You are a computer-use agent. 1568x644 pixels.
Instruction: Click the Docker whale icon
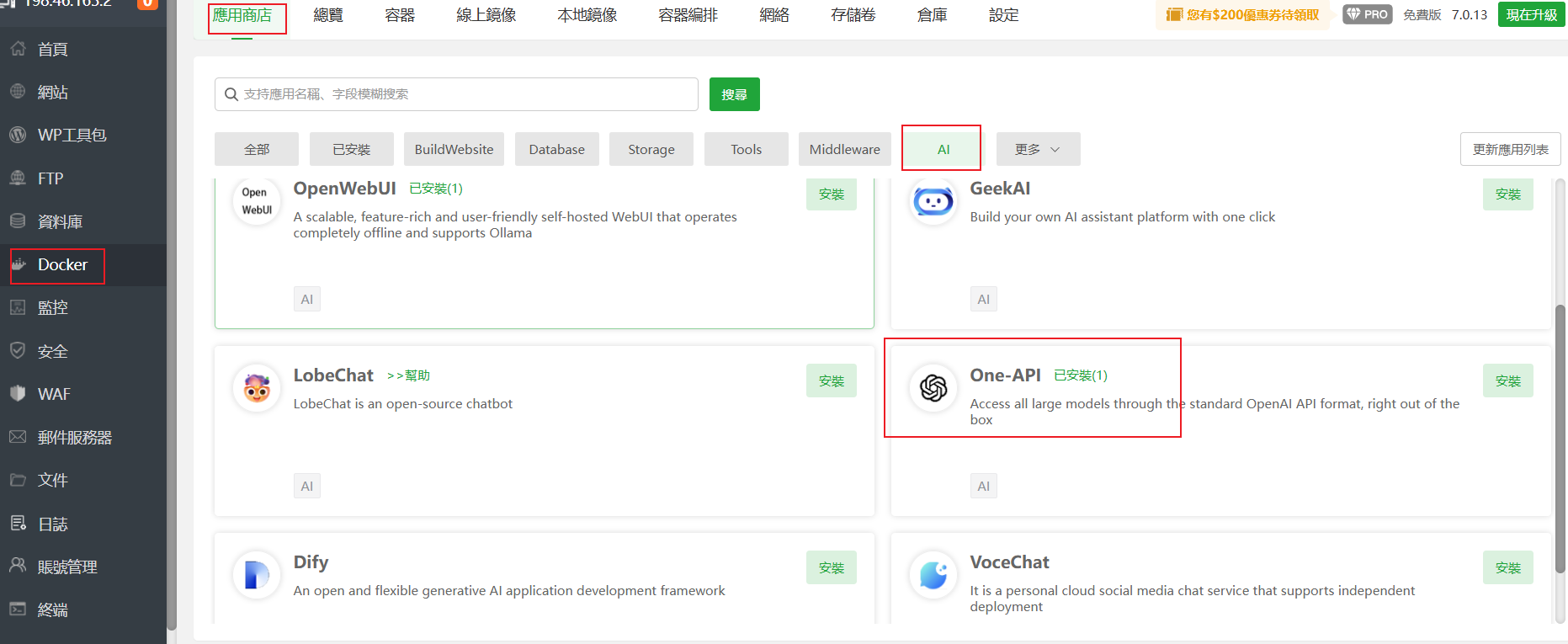pos(18,264)
